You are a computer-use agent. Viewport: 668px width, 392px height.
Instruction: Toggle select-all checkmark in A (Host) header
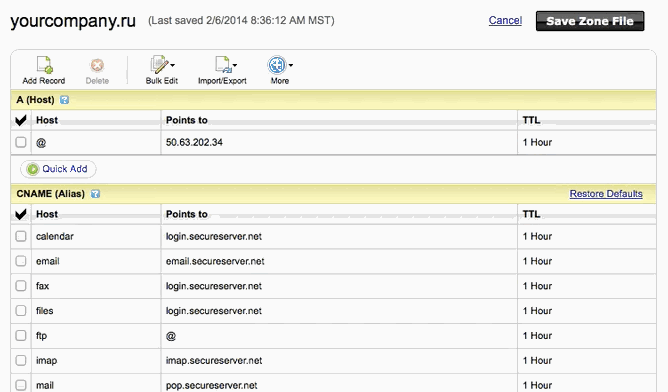20,120
